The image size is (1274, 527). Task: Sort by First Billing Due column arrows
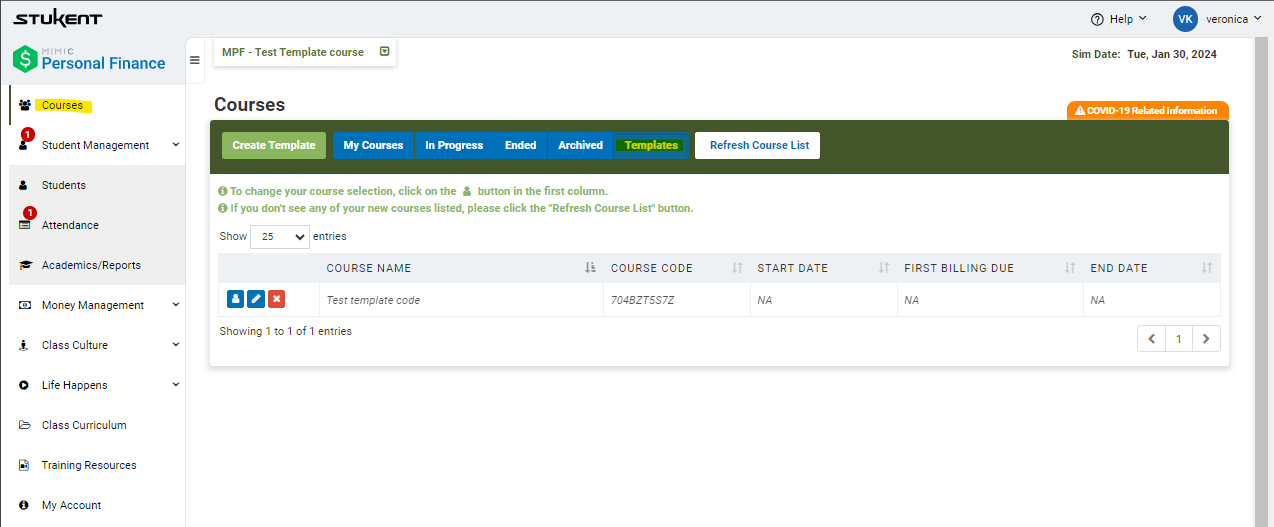pos(1070,268)
